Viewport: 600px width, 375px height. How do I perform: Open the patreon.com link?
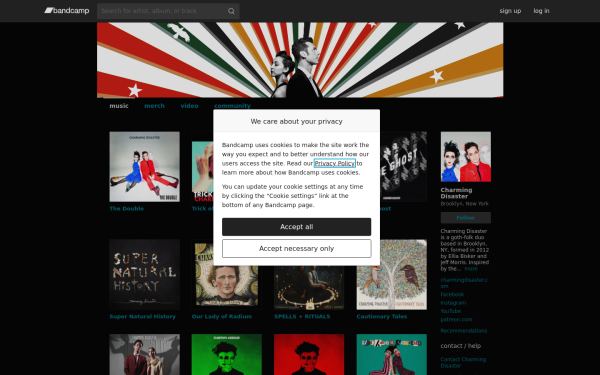pyautogui.click(x=456, y=320)
